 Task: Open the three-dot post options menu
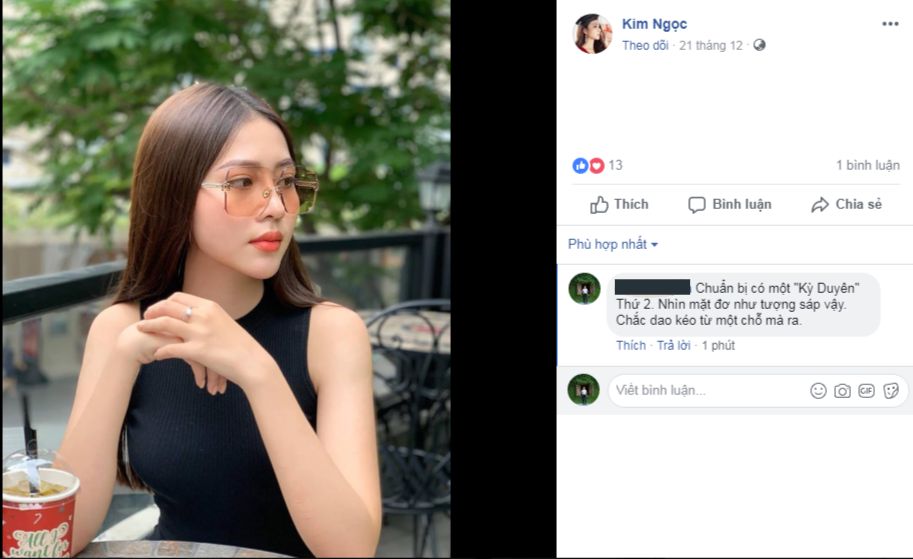[x=890, y=24]
